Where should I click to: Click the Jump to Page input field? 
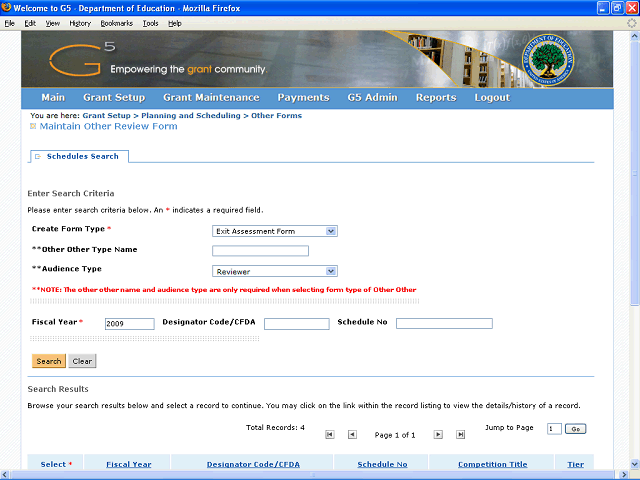click(x=554, y=429)
